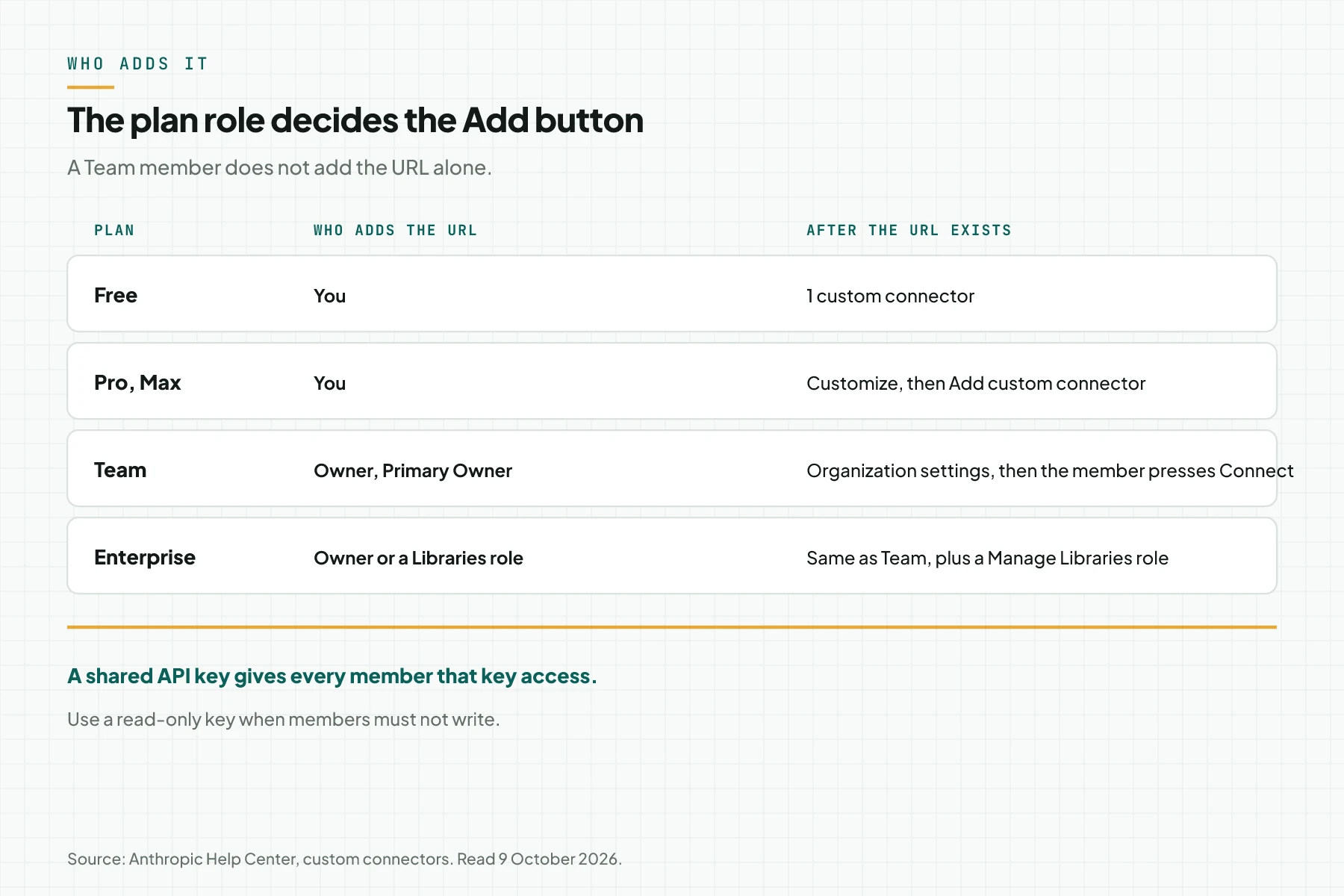The width and height of the screenshot is (1344, 896).
Task: Click 'You' in the Free row
Action: [329, 296]
